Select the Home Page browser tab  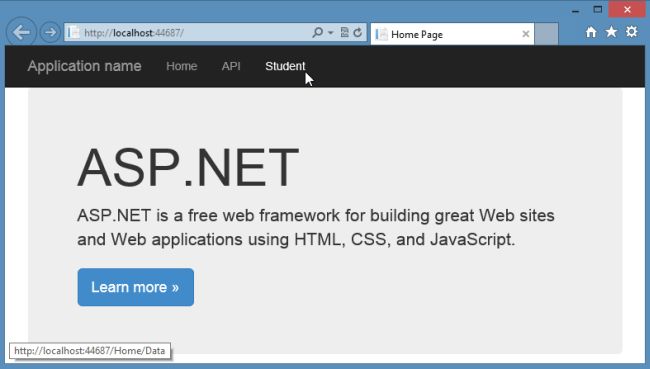click(x=452, y=34)
